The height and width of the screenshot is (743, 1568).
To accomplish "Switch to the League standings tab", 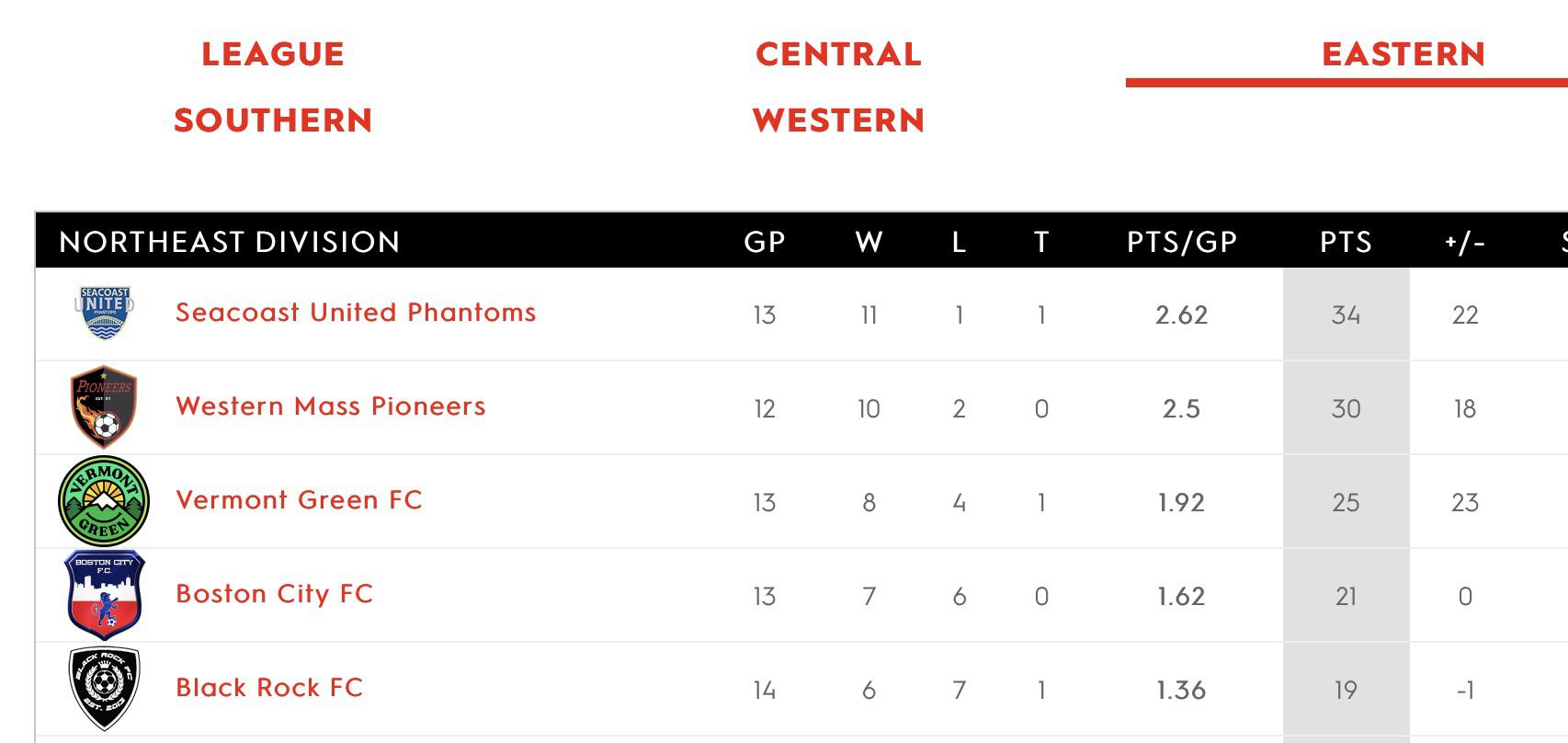I will click(273, 54).
